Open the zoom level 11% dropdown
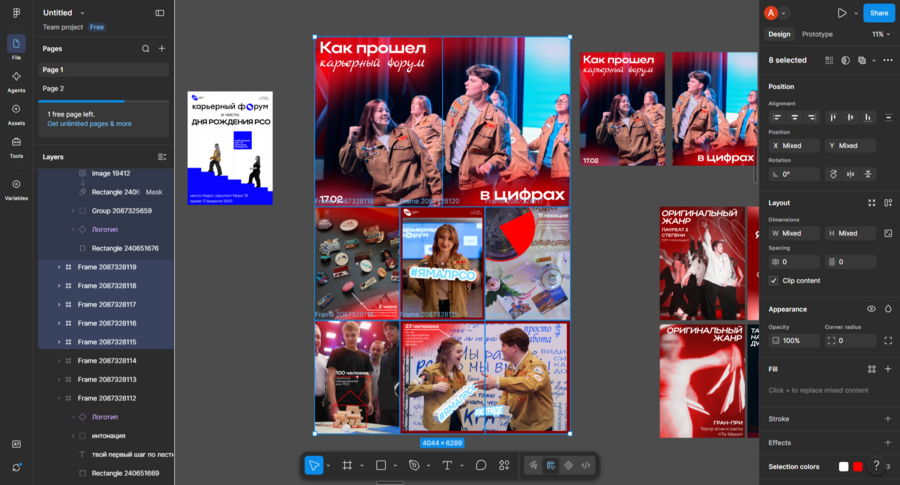 click(881, 34)
